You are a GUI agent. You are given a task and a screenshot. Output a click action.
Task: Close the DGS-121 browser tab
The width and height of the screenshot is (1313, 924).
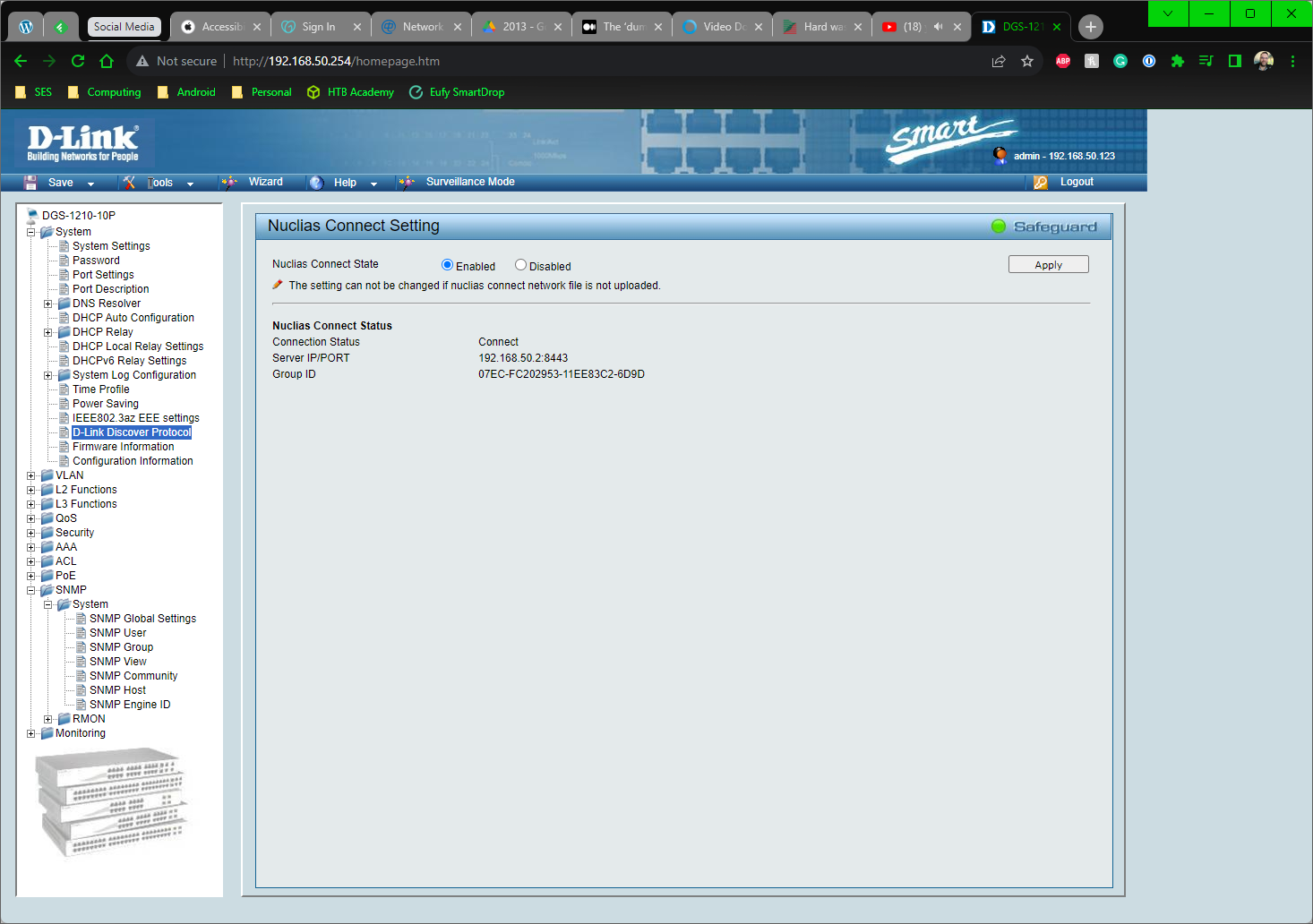[1057, 27]
